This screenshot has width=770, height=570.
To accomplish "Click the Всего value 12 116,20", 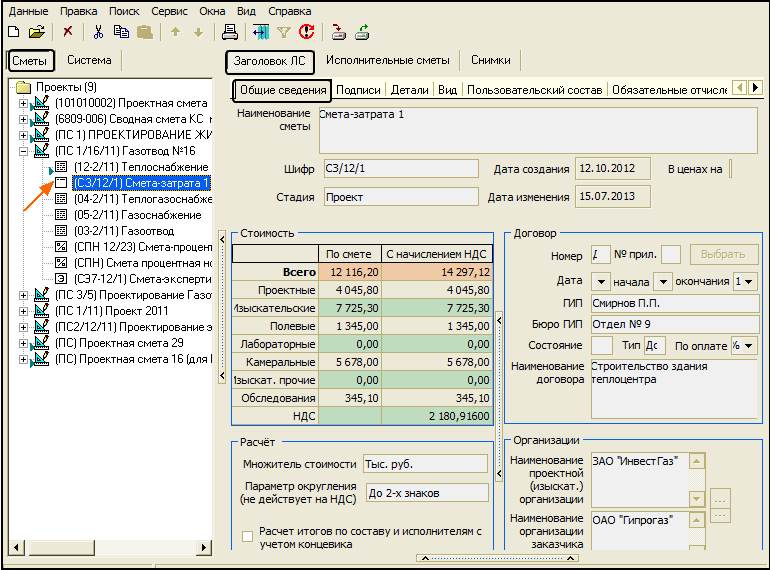I will [x=350, y=272].
